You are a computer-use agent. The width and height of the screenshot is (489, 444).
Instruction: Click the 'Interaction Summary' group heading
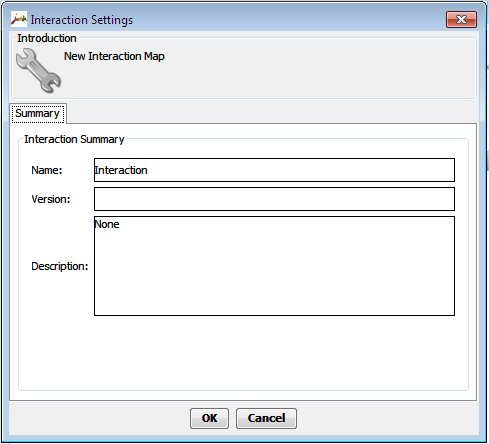click(74, 139)
